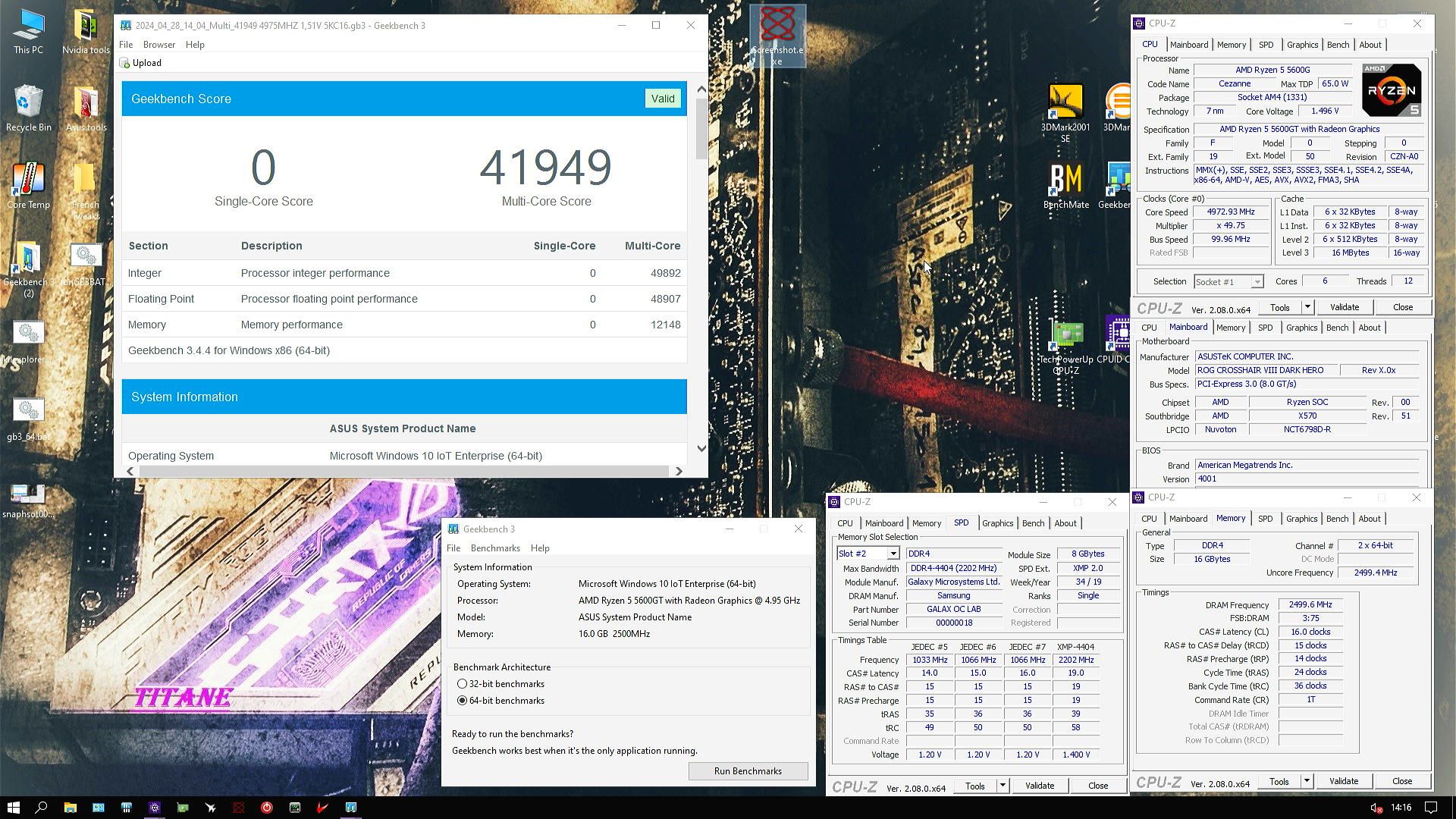The image size is (1456, 819).
Task: Click the vertical scrollbar thumb in Geekbench results
Action: pos(701,128)
